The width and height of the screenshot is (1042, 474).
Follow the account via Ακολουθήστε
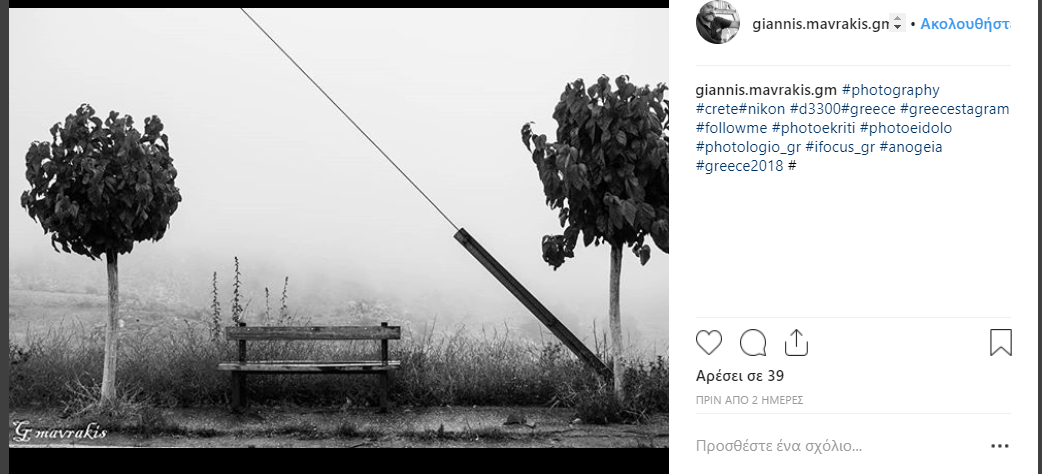point(965,25)
